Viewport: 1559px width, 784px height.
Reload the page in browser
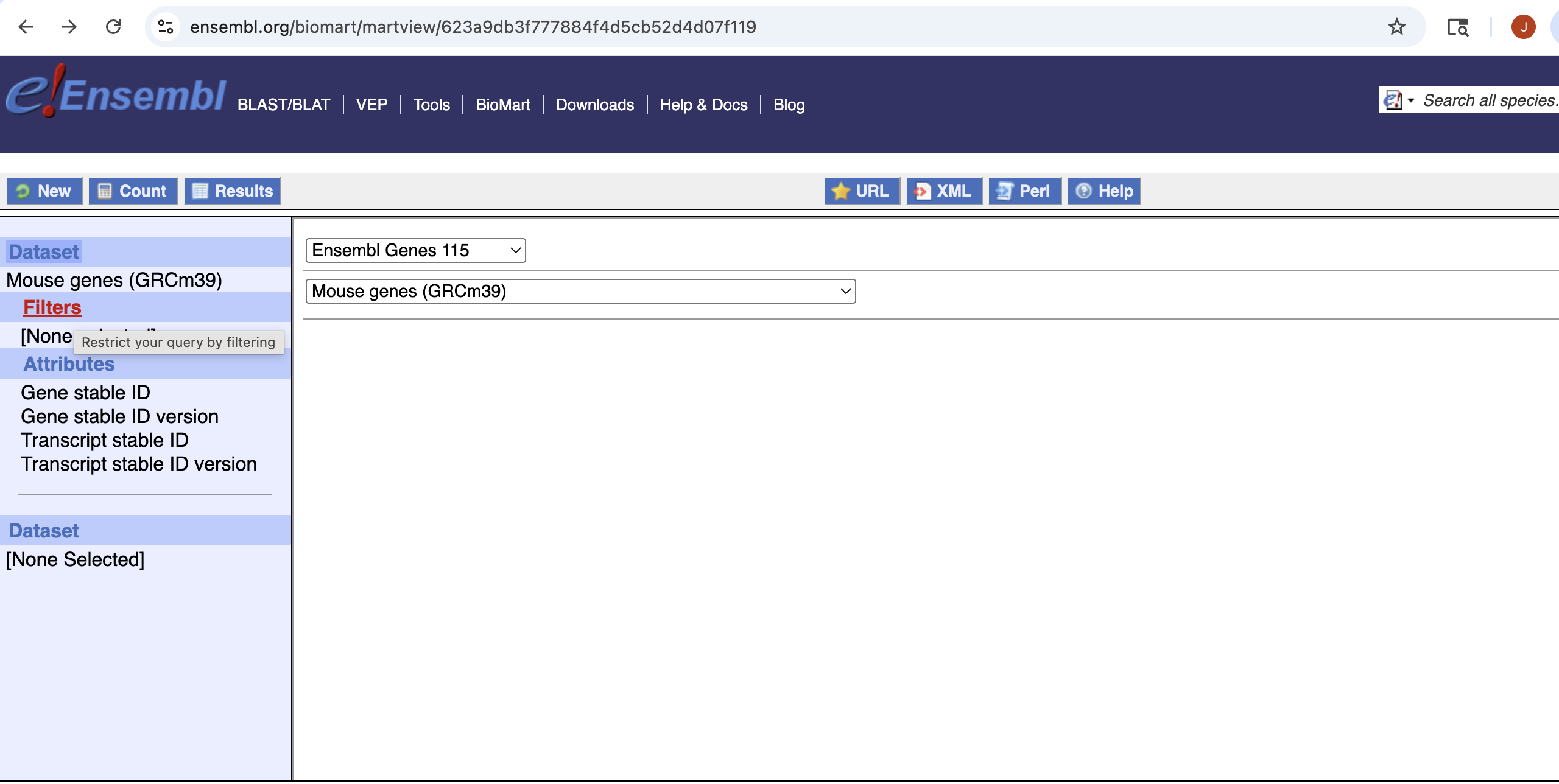click(x=113, y=27)
